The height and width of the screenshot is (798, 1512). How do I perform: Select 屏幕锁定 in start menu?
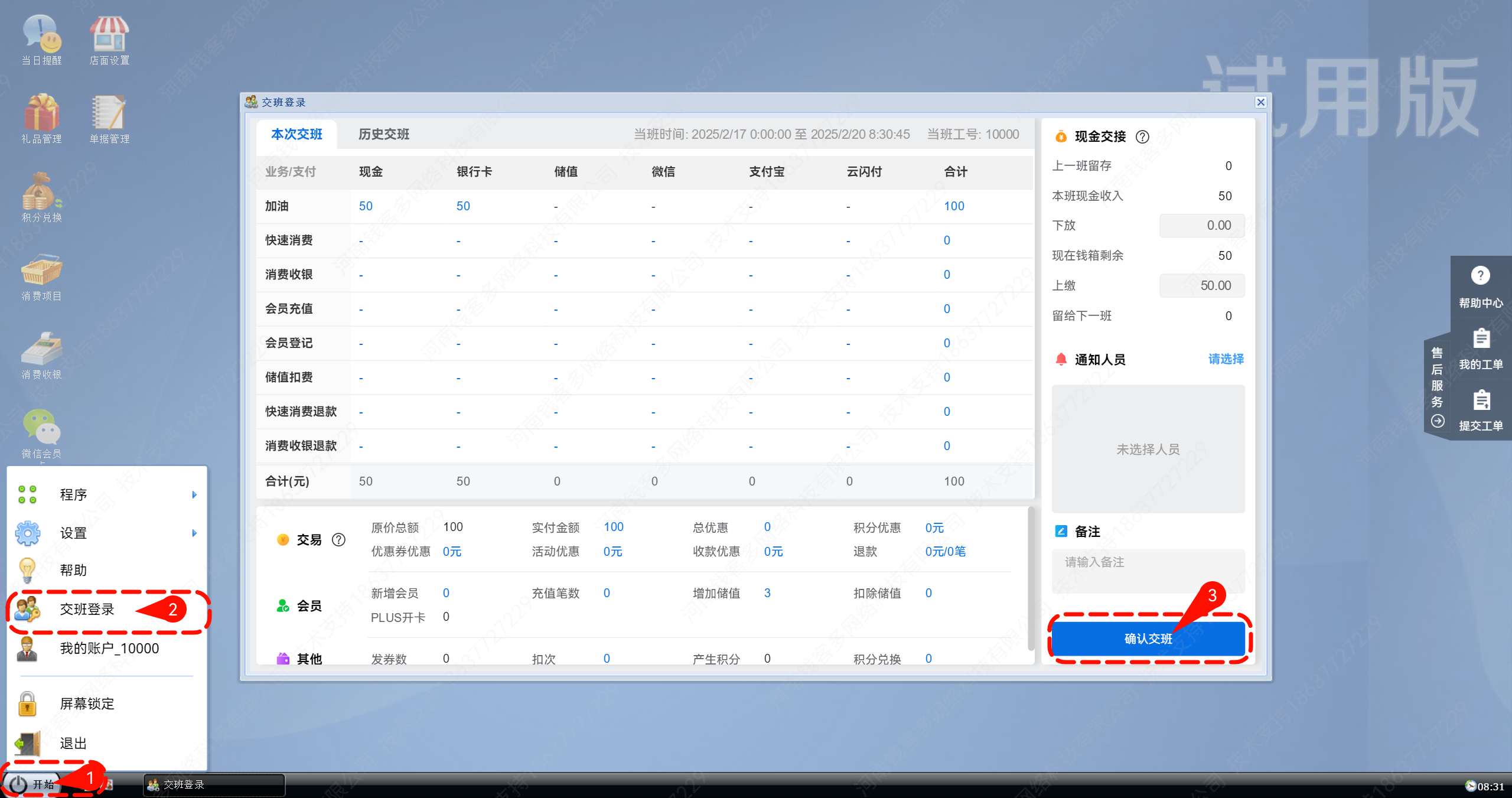point(87,703)
